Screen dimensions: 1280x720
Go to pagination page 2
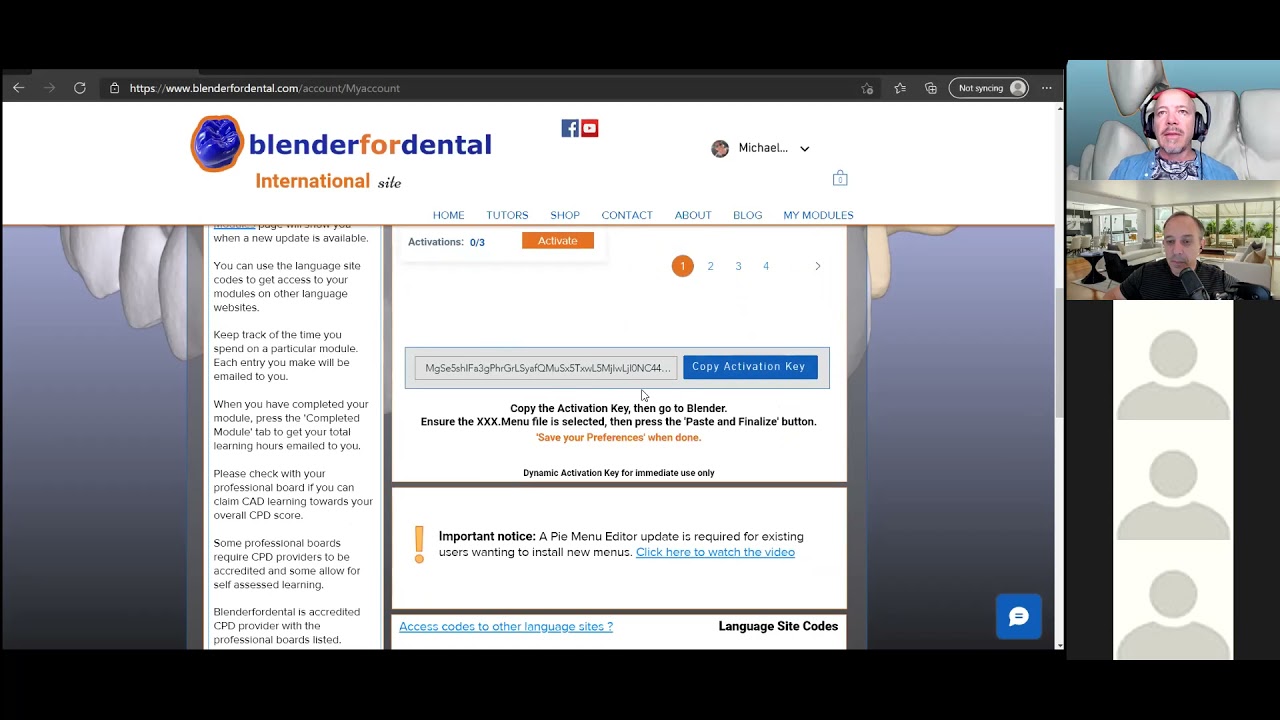(710, 266)
